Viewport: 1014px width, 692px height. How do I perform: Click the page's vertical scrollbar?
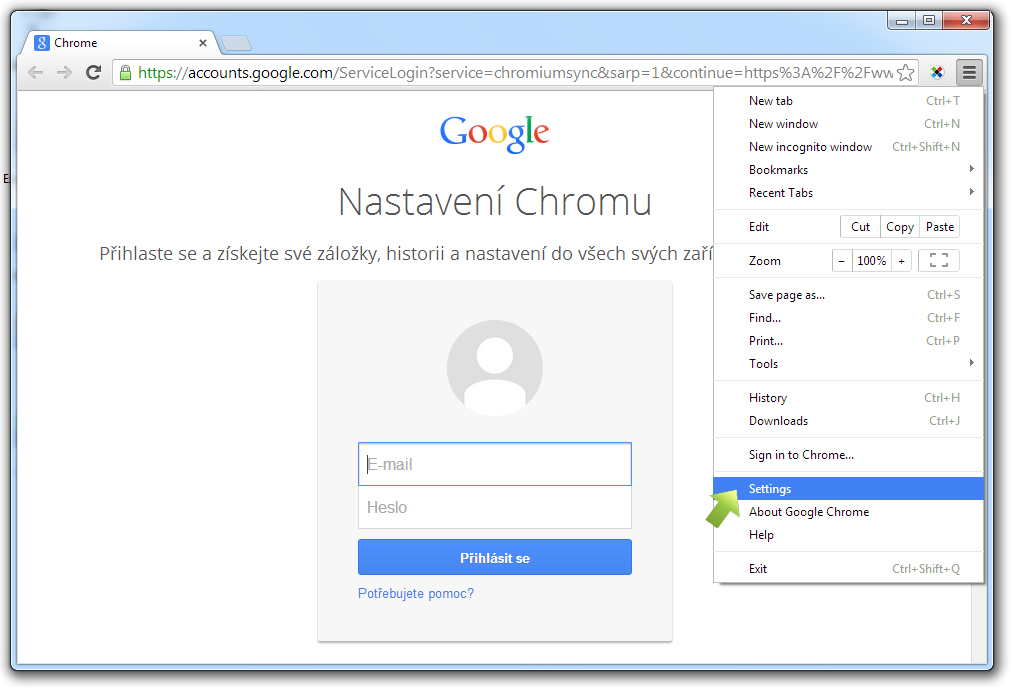pos(977,623)
